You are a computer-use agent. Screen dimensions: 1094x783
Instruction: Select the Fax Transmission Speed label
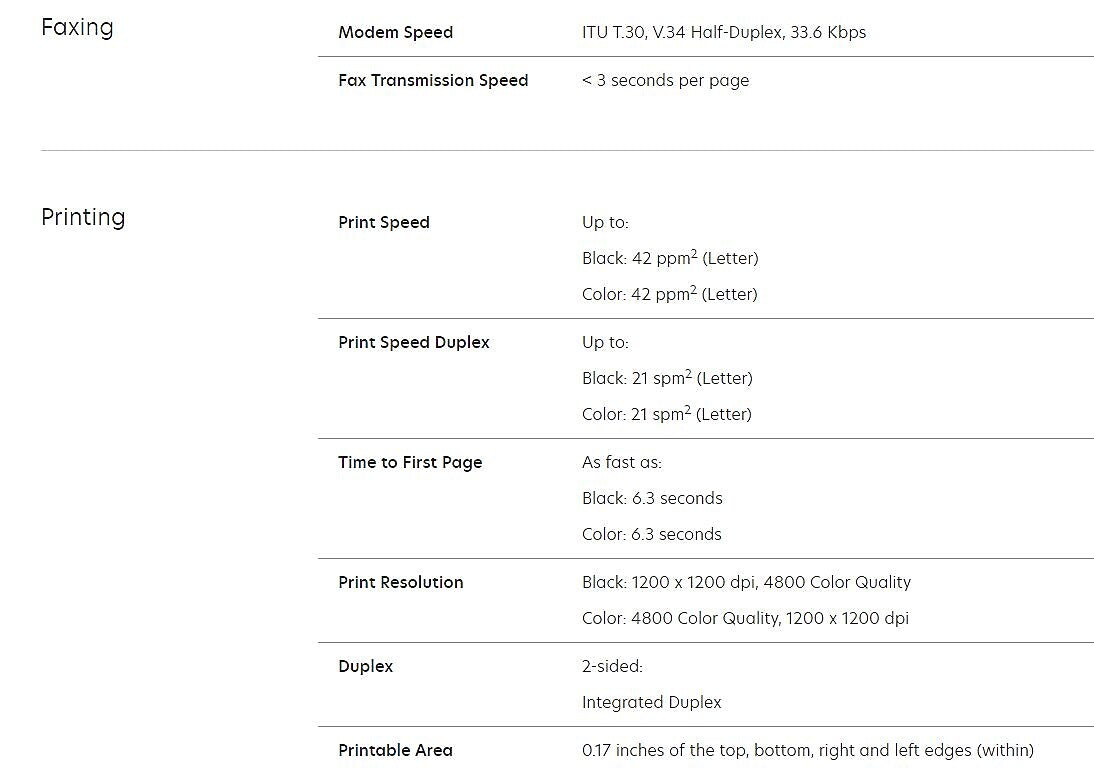pos(433,80)
